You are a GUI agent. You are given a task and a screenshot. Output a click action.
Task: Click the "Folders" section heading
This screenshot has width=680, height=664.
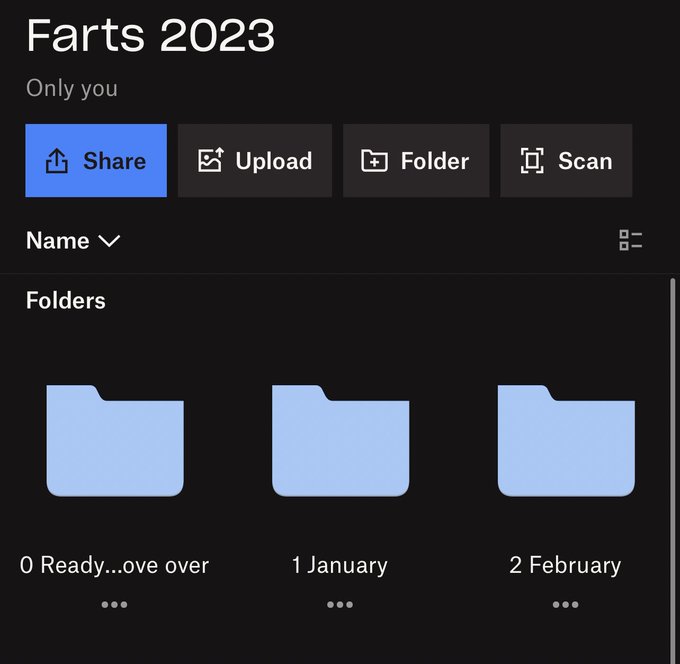65,301
